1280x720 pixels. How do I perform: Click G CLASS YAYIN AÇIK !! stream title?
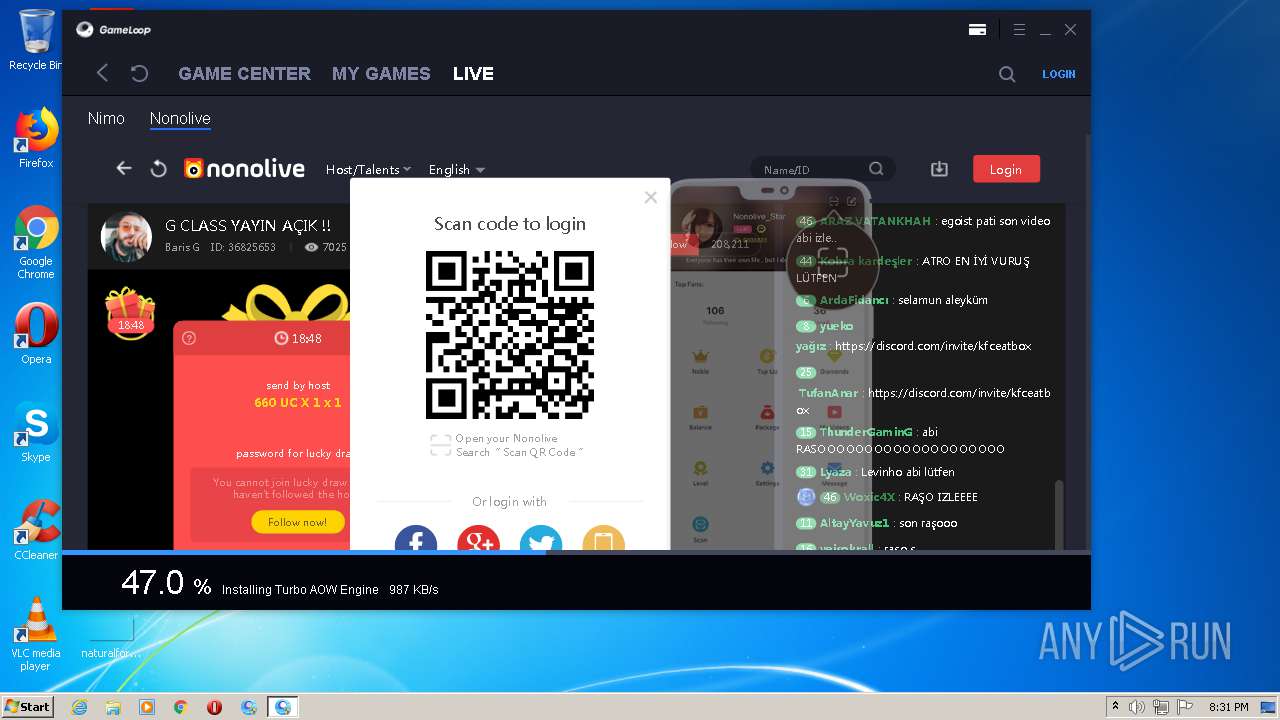[x=248, y=226]
